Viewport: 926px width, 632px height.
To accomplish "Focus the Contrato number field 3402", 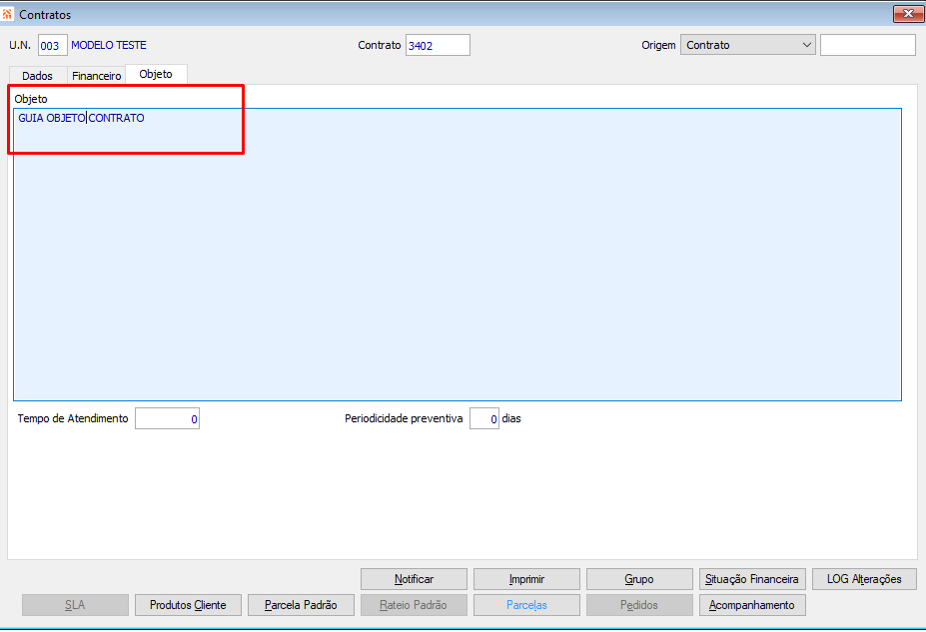I will tap(438, 45).
